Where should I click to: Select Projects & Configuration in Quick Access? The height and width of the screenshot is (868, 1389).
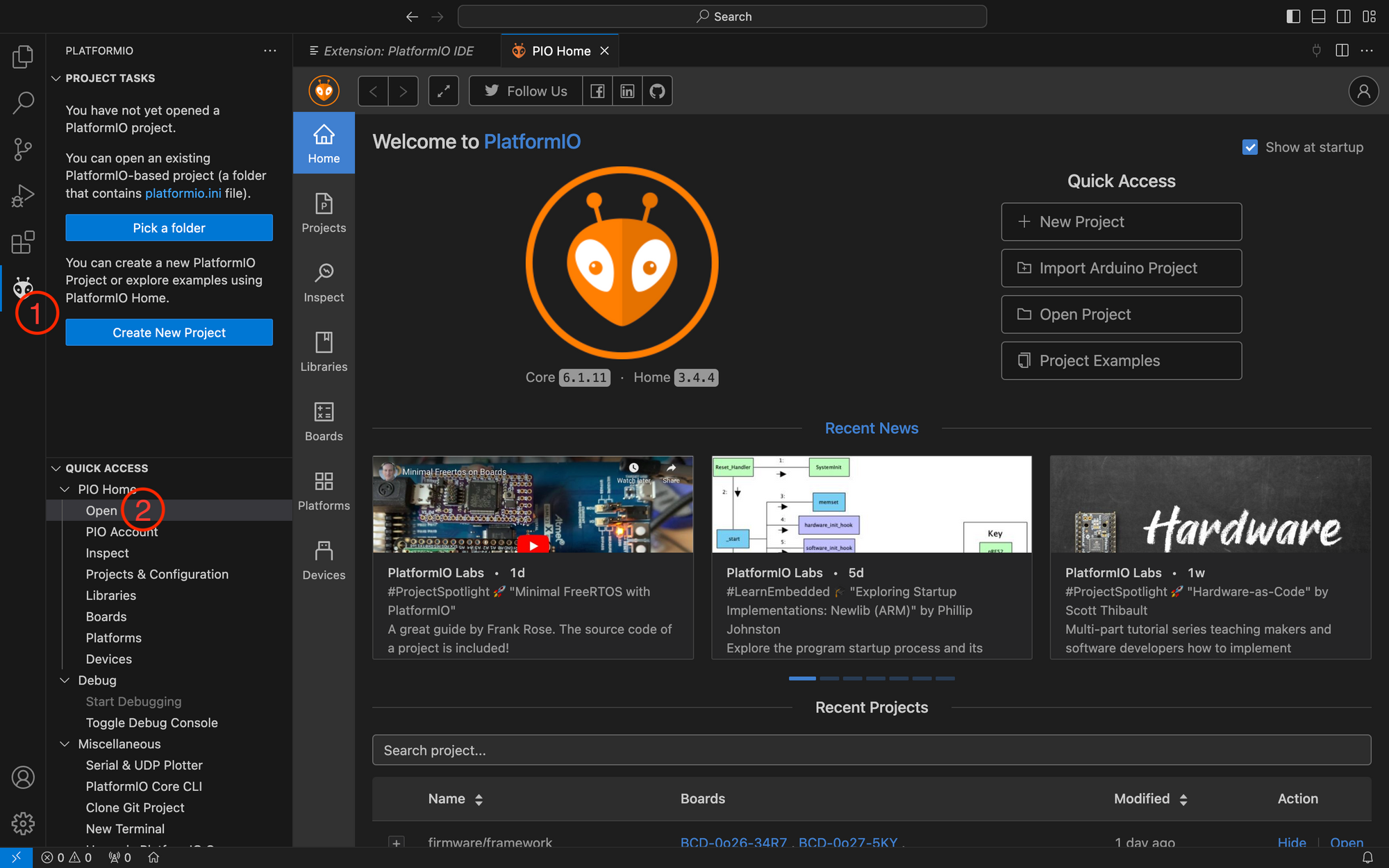point(157,574)
